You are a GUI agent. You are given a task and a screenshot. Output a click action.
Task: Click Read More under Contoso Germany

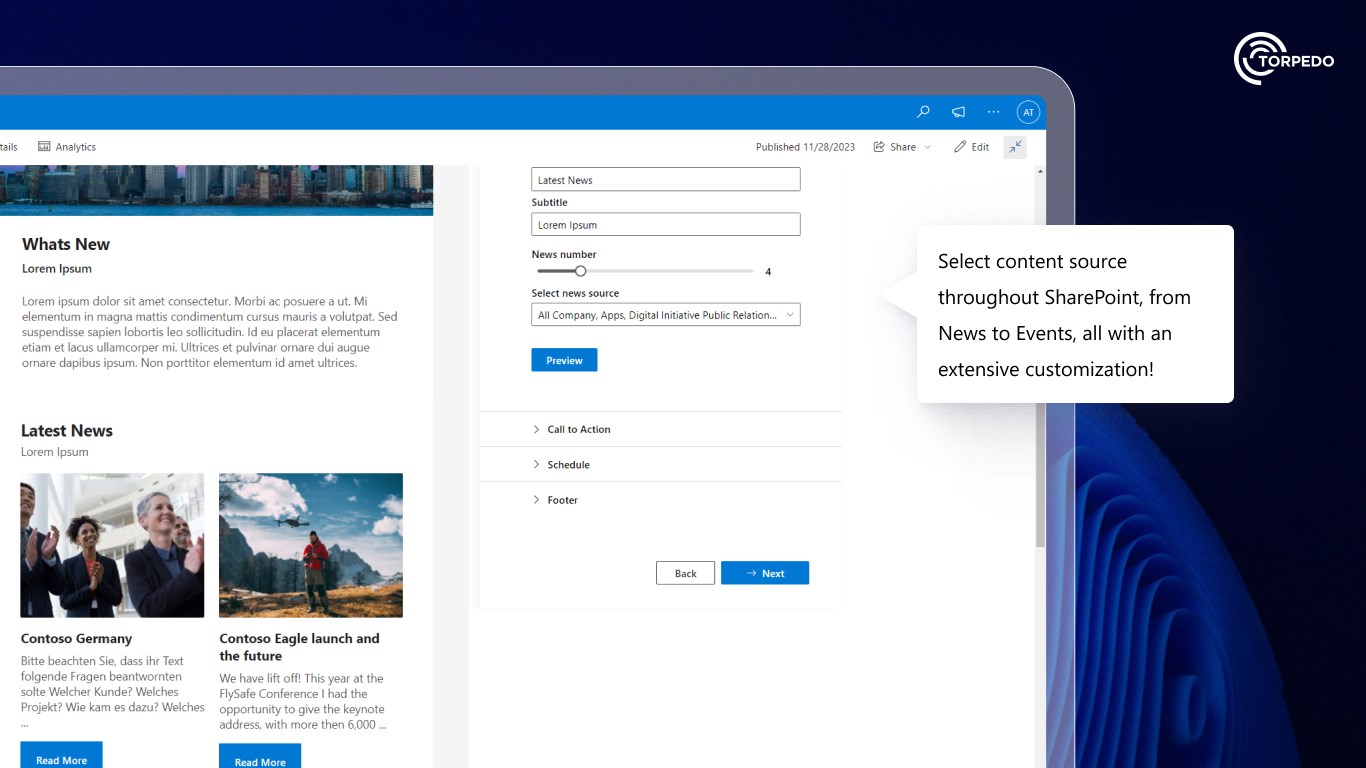click(61, 757)
